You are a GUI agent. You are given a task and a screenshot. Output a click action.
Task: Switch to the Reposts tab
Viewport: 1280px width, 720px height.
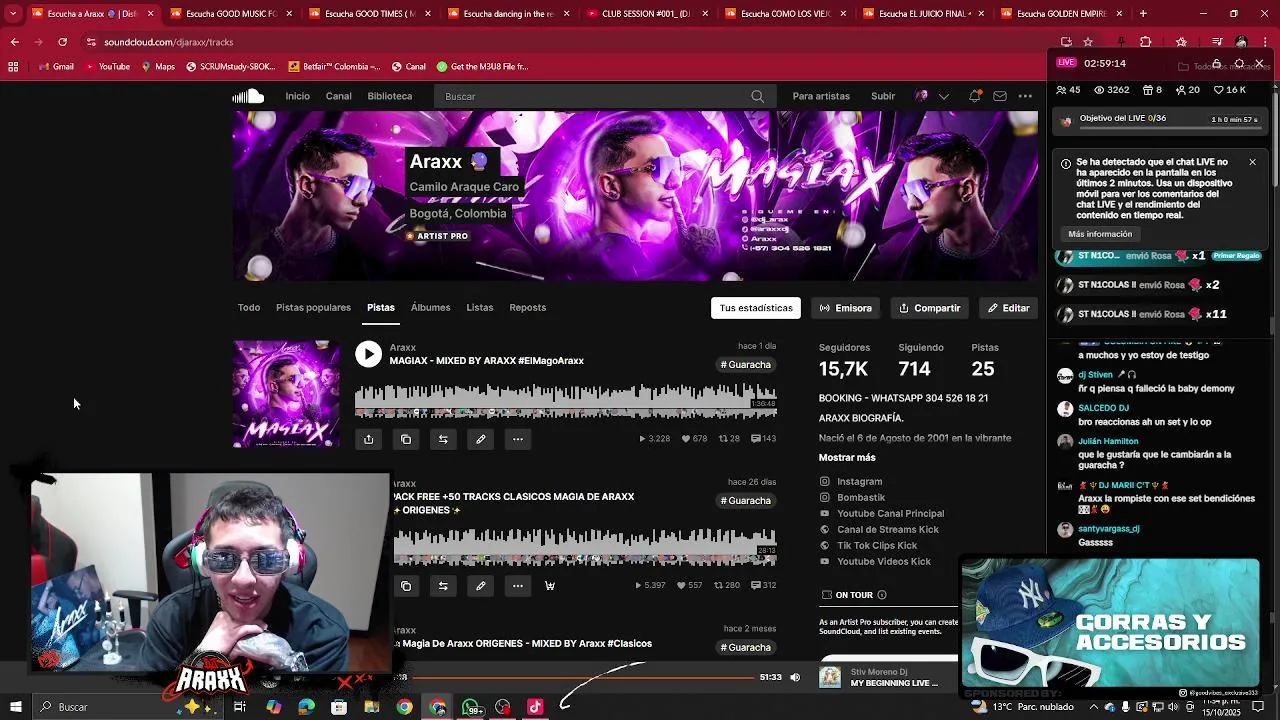coord(527,308)
